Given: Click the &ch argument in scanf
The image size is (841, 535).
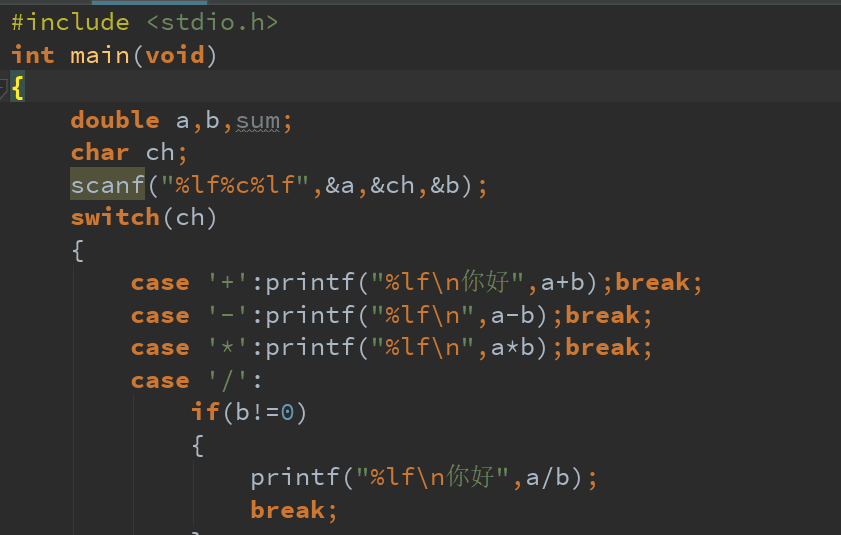Looking at the screenshot, I should point(392,185).
